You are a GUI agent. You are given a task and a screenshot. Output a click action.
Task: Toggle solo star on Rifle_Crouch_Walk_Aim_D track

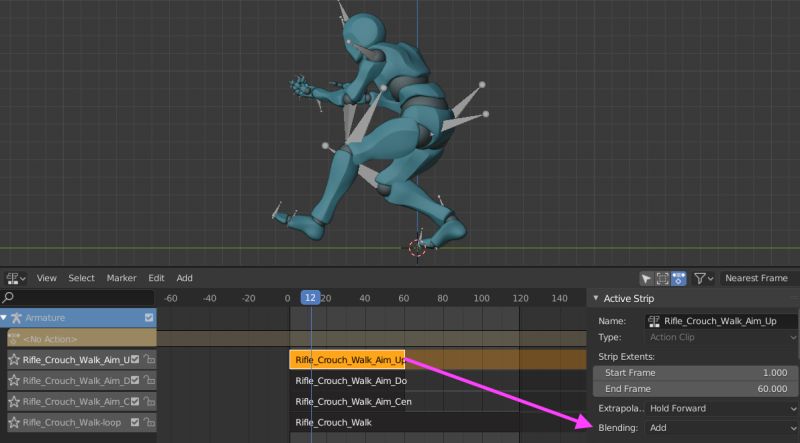(14, 381)
